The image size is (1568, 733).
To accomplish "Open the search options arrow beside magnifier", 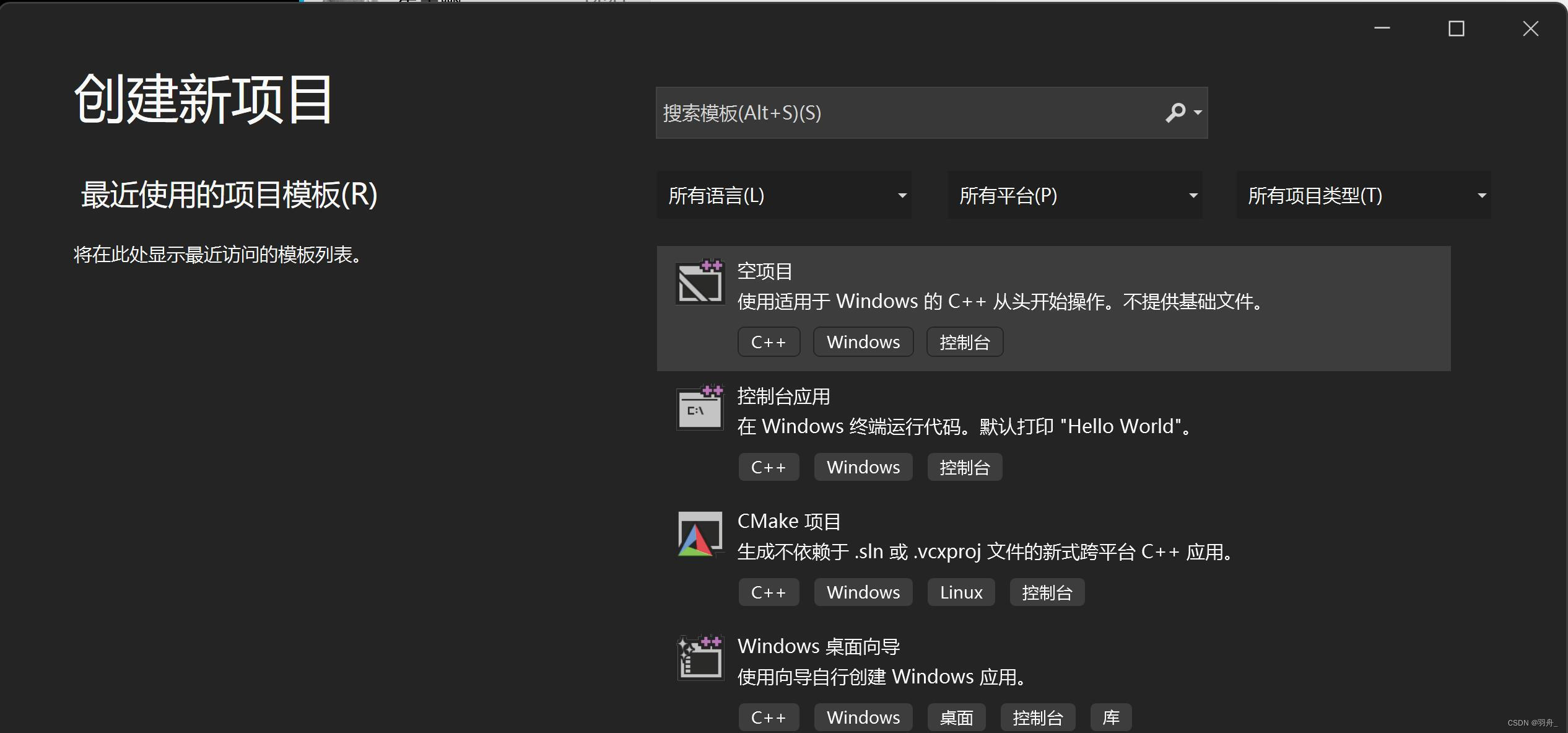I will [x=1198, y=113].
